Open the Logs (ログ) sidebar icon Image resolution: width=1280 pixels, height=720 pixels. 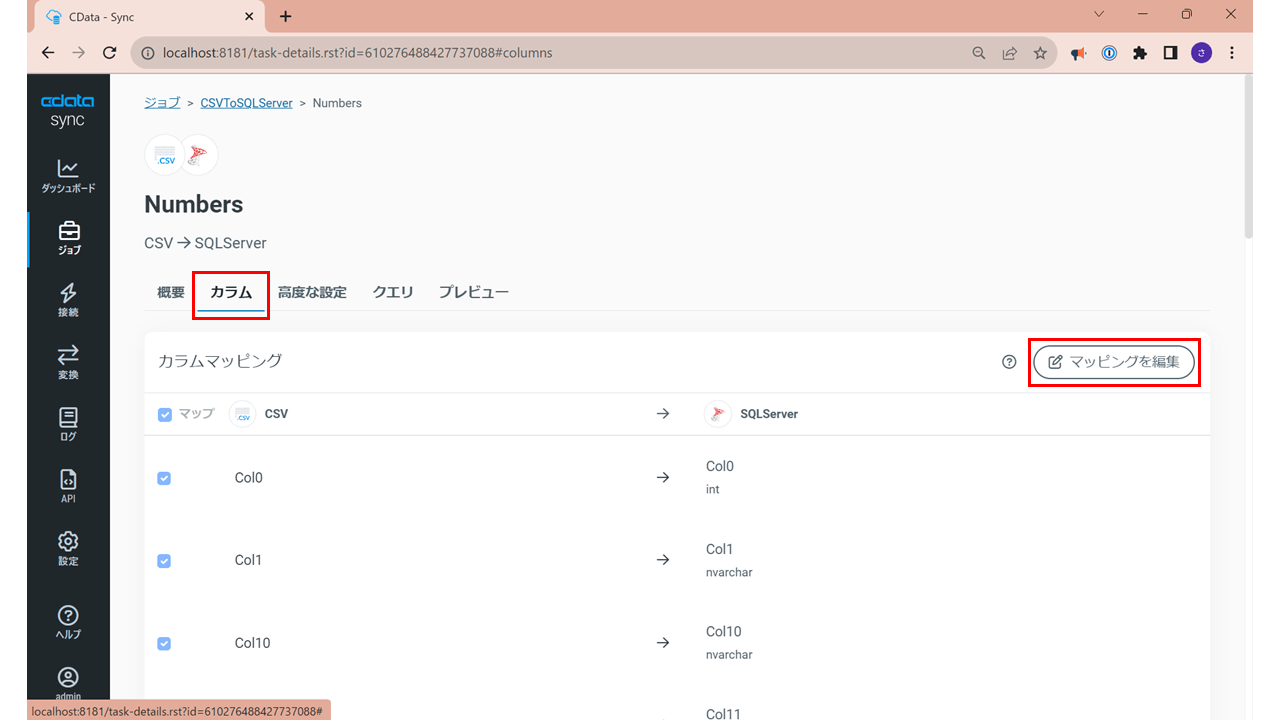68,424
